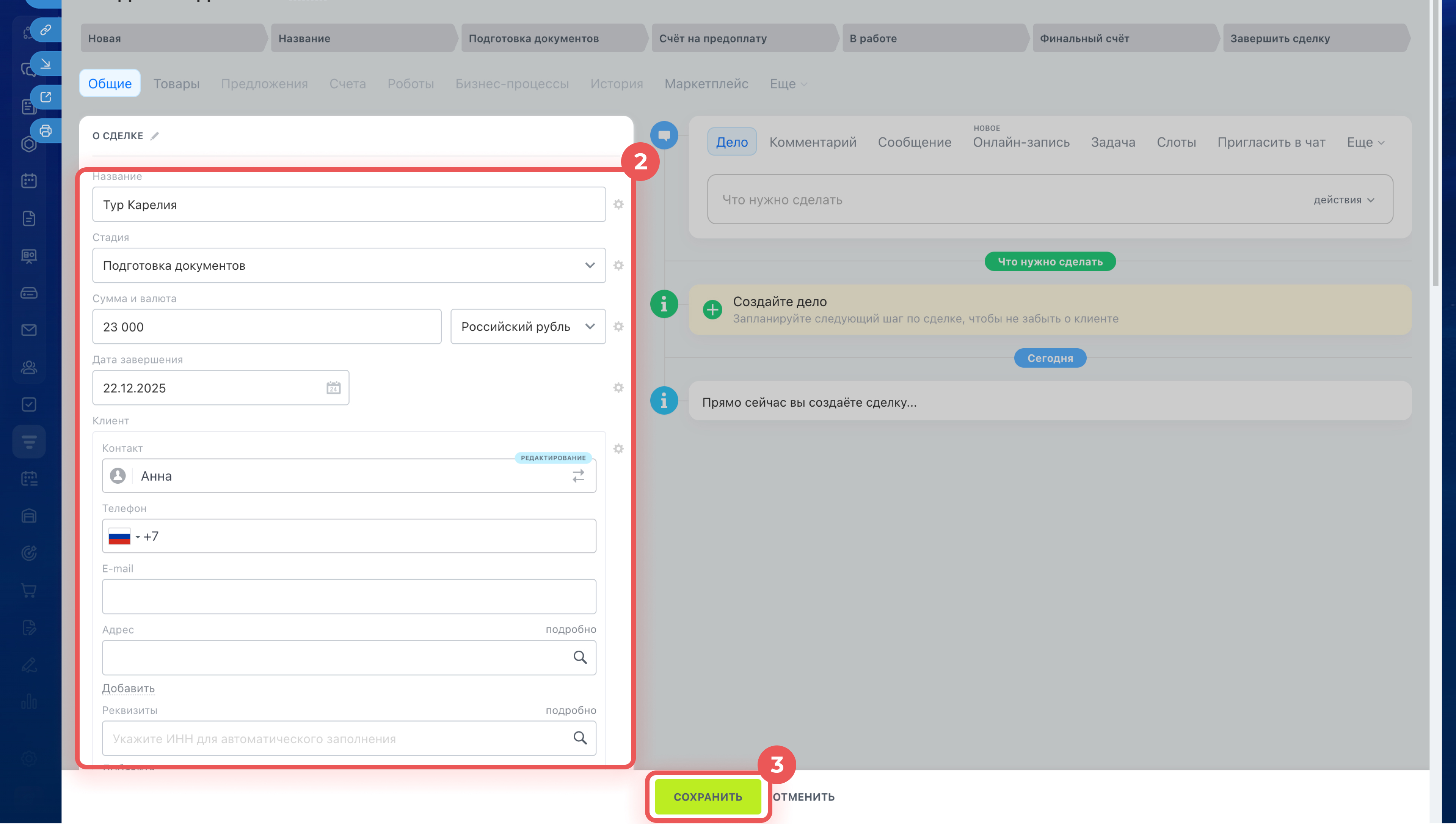
Task: Select the Комментарий tab
Action: [x=813, y=142]
